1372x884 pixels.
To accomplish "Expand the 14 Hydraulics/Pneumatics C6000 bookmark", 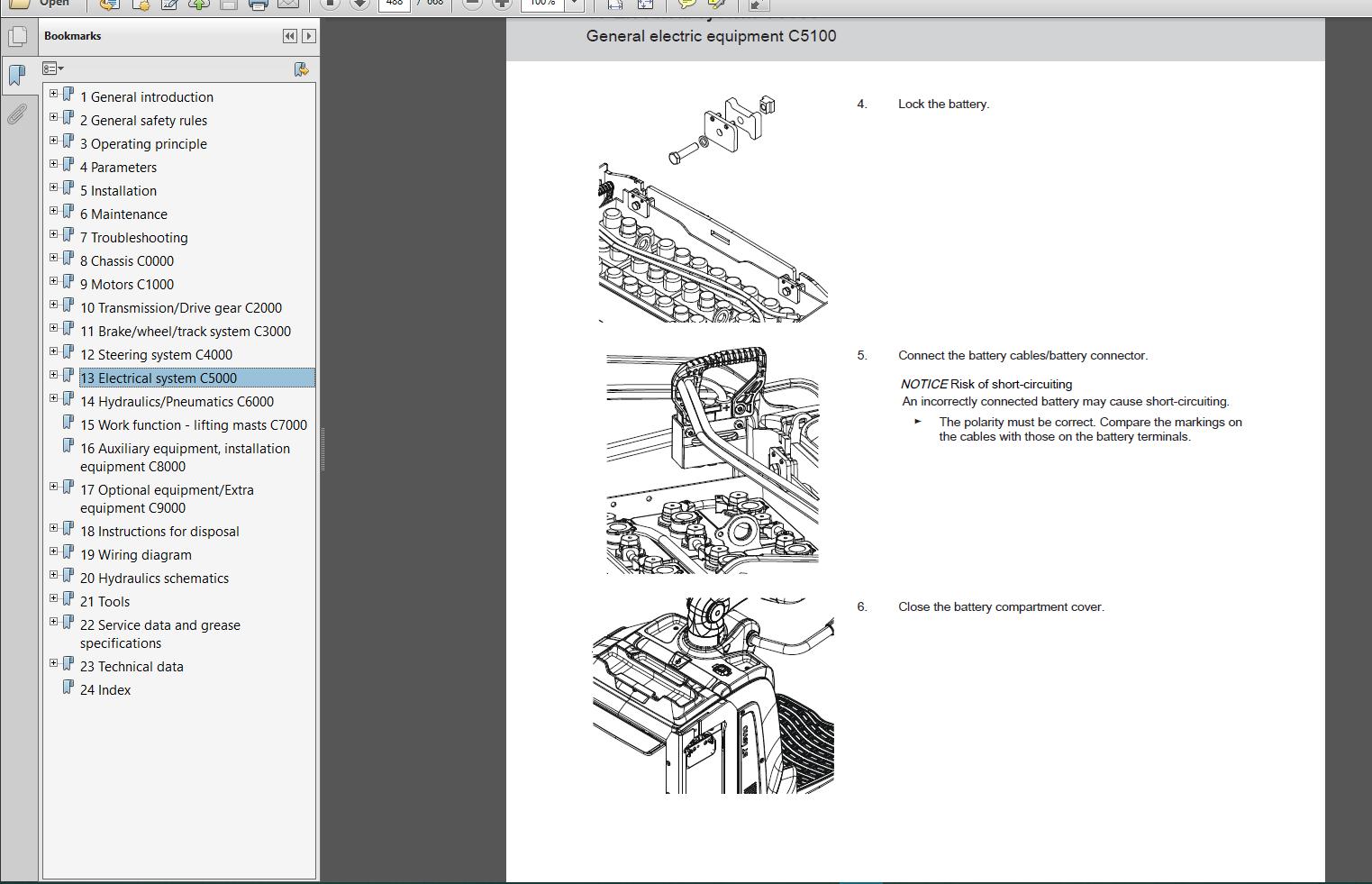I will pyautogui.click(x=53, y=398).
